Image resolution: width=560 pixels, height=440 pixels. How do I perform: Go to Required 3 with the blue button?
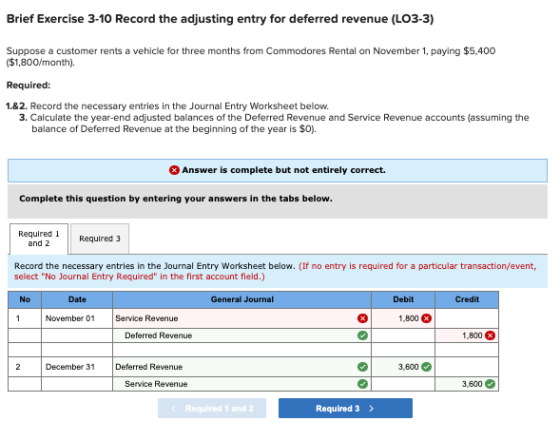(345, 408)
